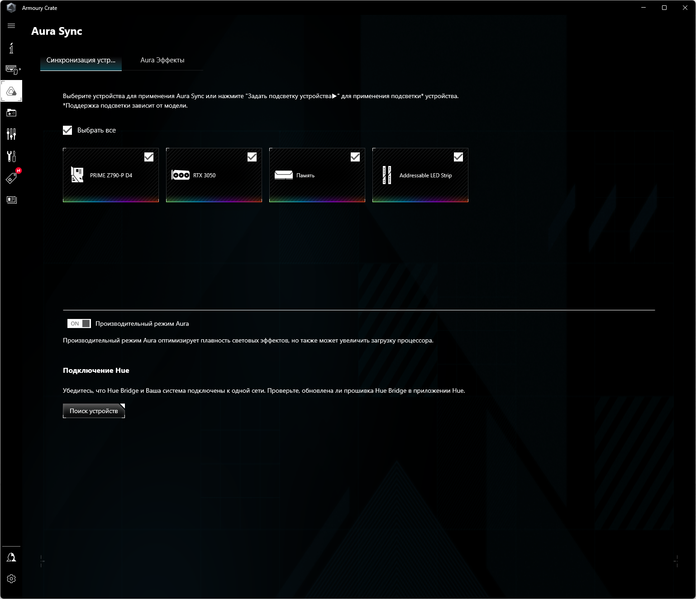Click the Armoury Crate logo in title bar
This screenshot has width=696, height=599.
[11, 8]
